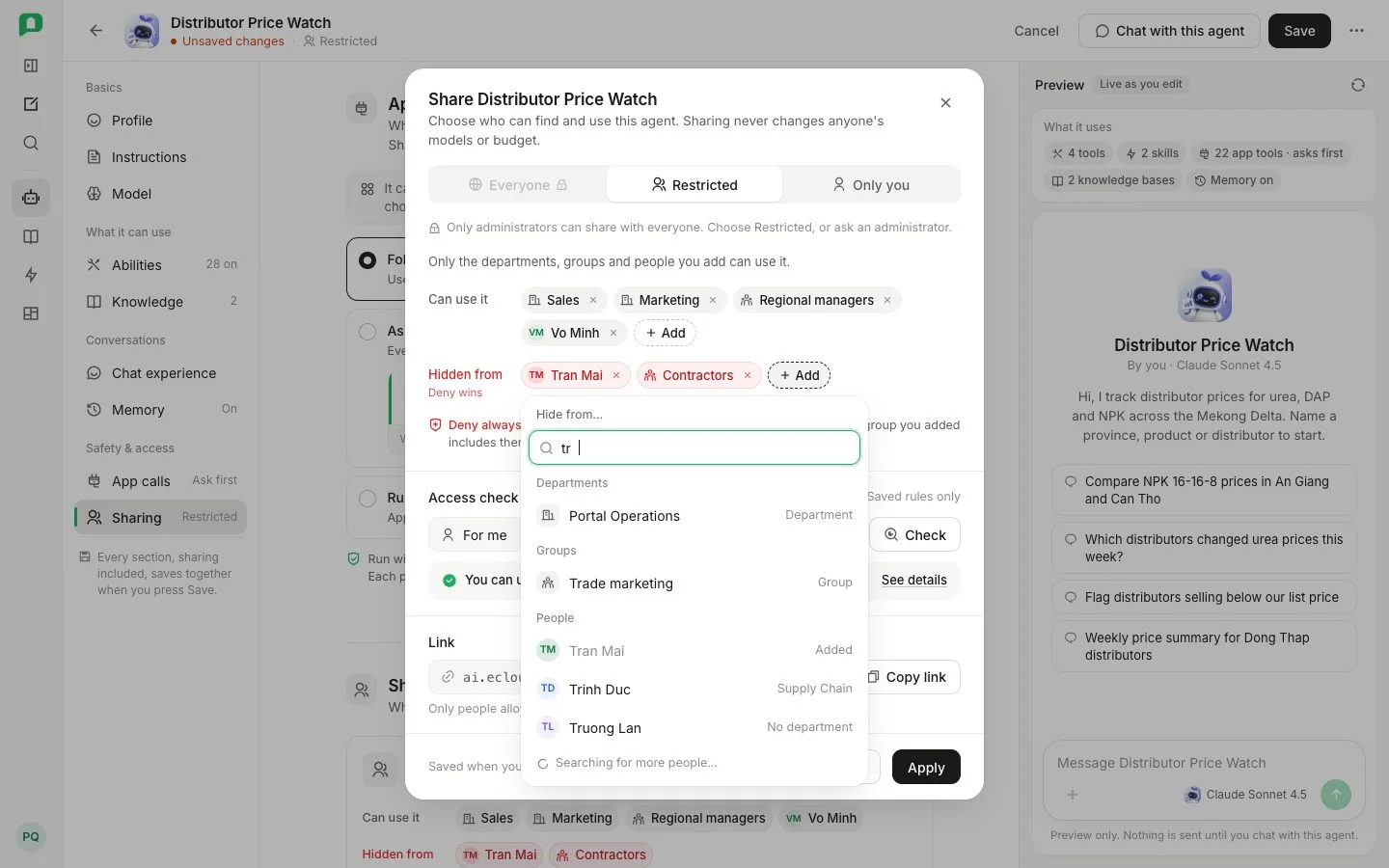
Task: Cancel editing the agent
Action: 1036,31
